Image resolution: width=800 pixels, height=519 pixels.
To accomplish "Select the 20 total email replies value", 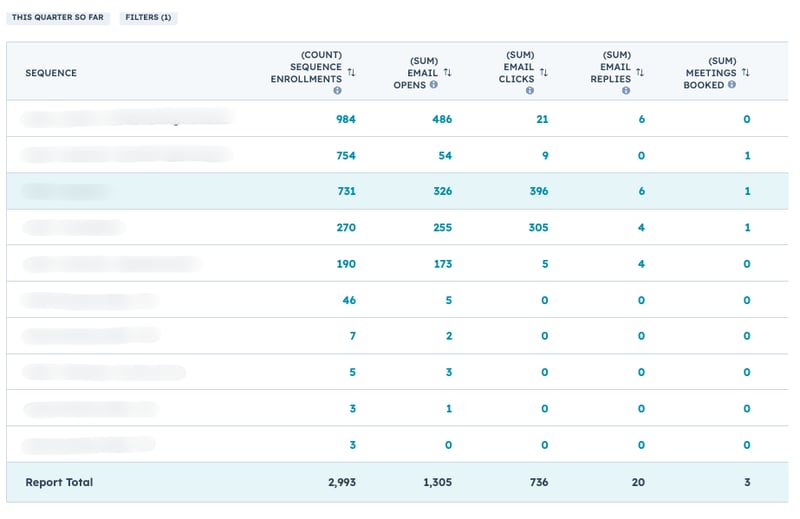I will (x=638, y=482).
